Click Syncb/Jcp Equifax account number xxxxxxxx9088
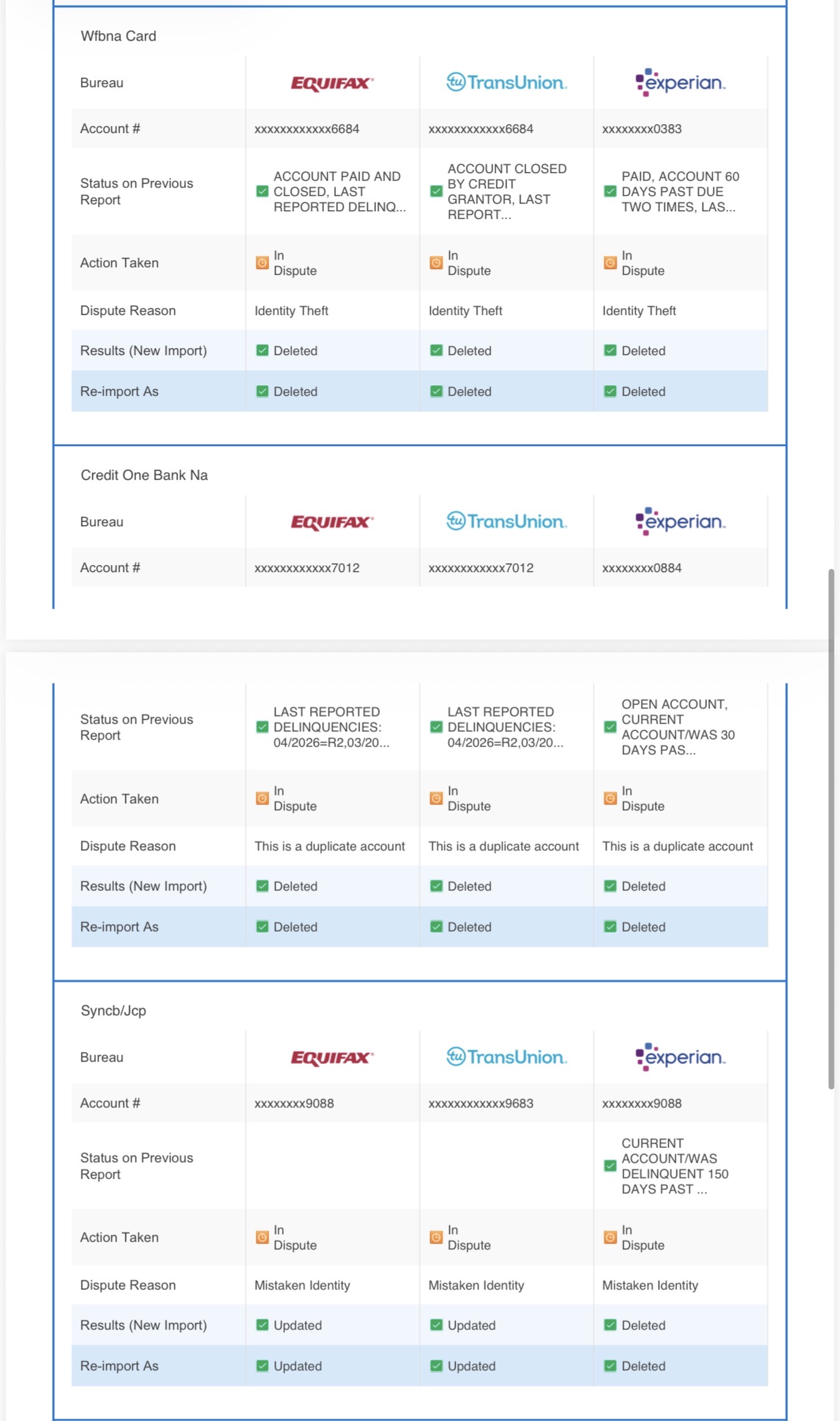Image resolution: width=840 pixels, height=1421 pixels. [294, 1103]
